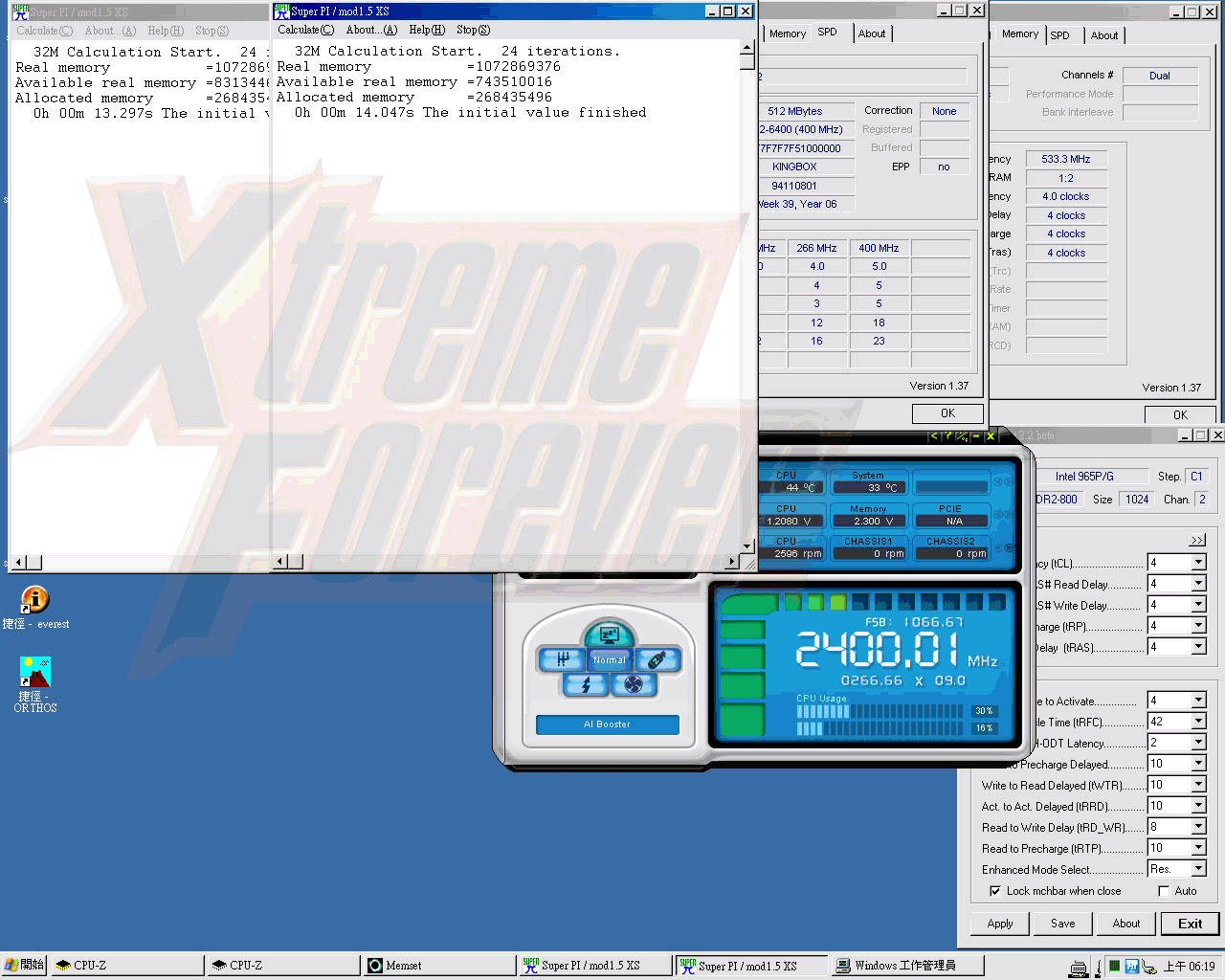Open the Start button on taskbar
Screen dimensions: 1225x980
[x=24, y=966]
